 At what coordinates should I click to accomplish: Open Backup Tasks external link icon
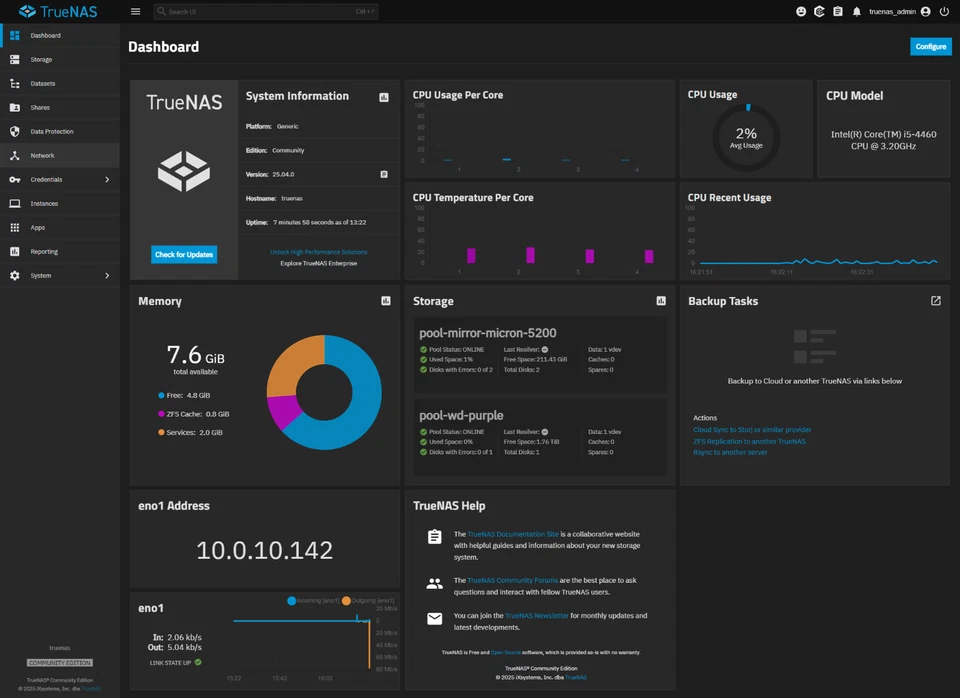tap(936, 301)
